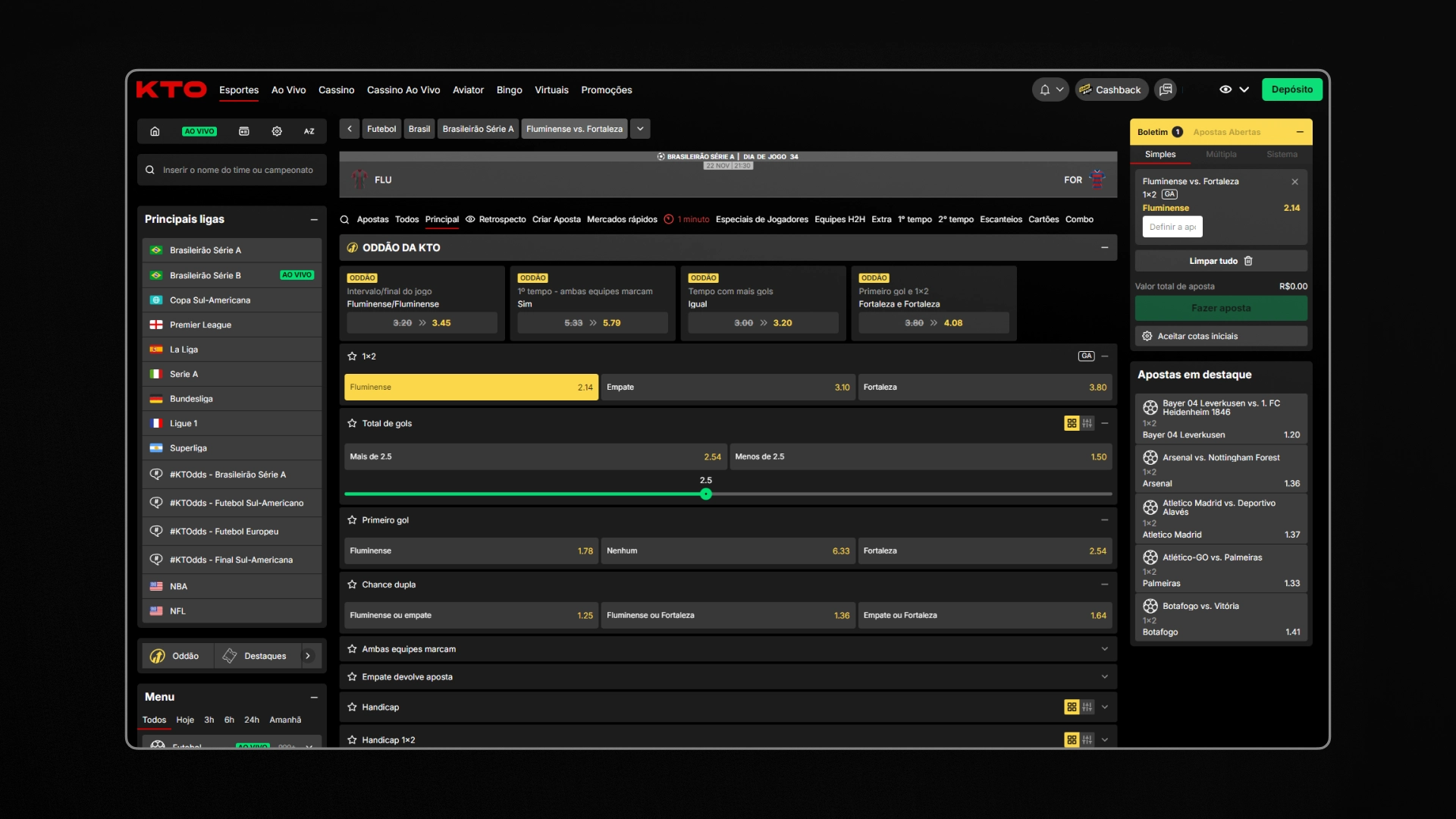Open the notifications bell
1456x819 pixels.
point(1045,89)
